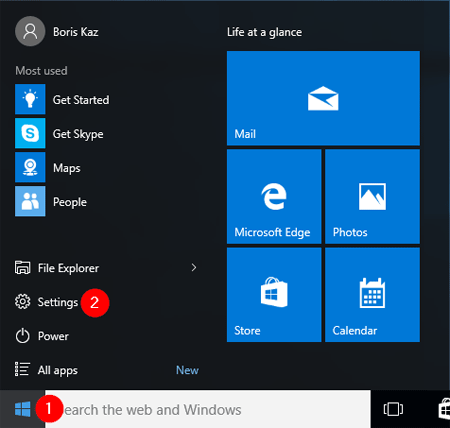Image resolution: width=450 pixels, height=428 pixels.
Task: Click the Store icon on the taskbar
Action: pyautogui.click(x=444, y=409)
